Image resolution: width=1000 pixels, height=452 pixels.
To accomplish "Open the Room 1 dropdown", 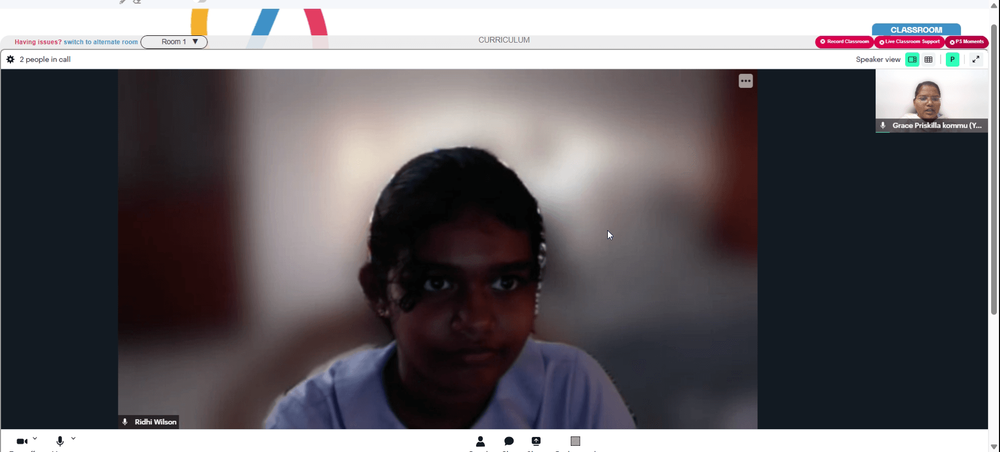I will (x=174, y=42).
